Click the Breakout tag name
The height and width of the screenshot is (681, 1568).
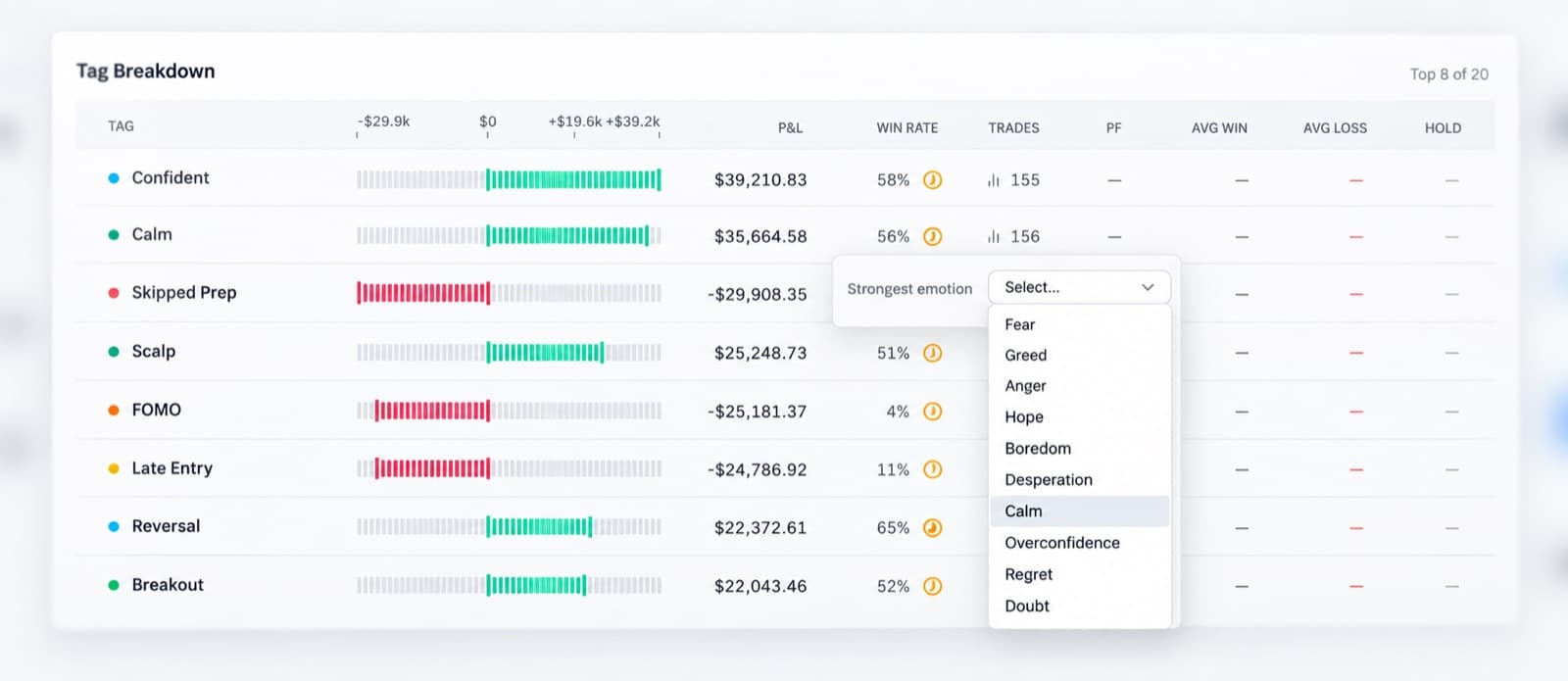pos(168,585)
